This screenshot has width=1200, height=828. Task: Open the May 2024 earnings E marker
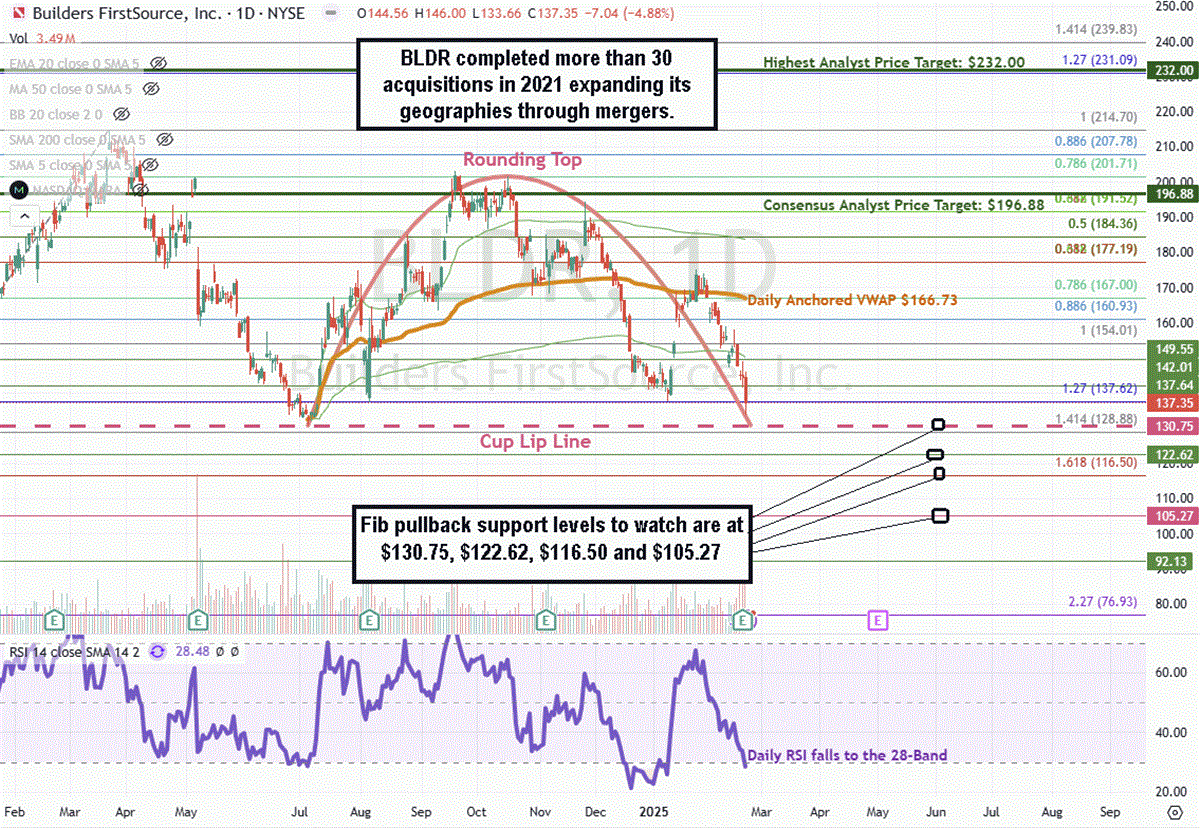(199, 621)
